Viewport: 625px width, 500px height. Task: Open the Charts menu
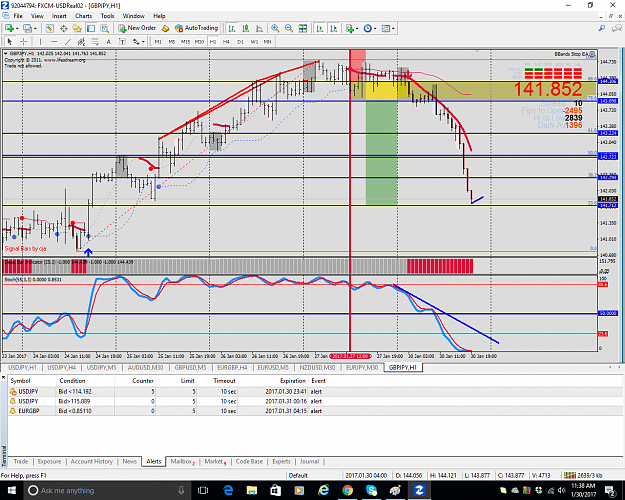coord(83,16)
